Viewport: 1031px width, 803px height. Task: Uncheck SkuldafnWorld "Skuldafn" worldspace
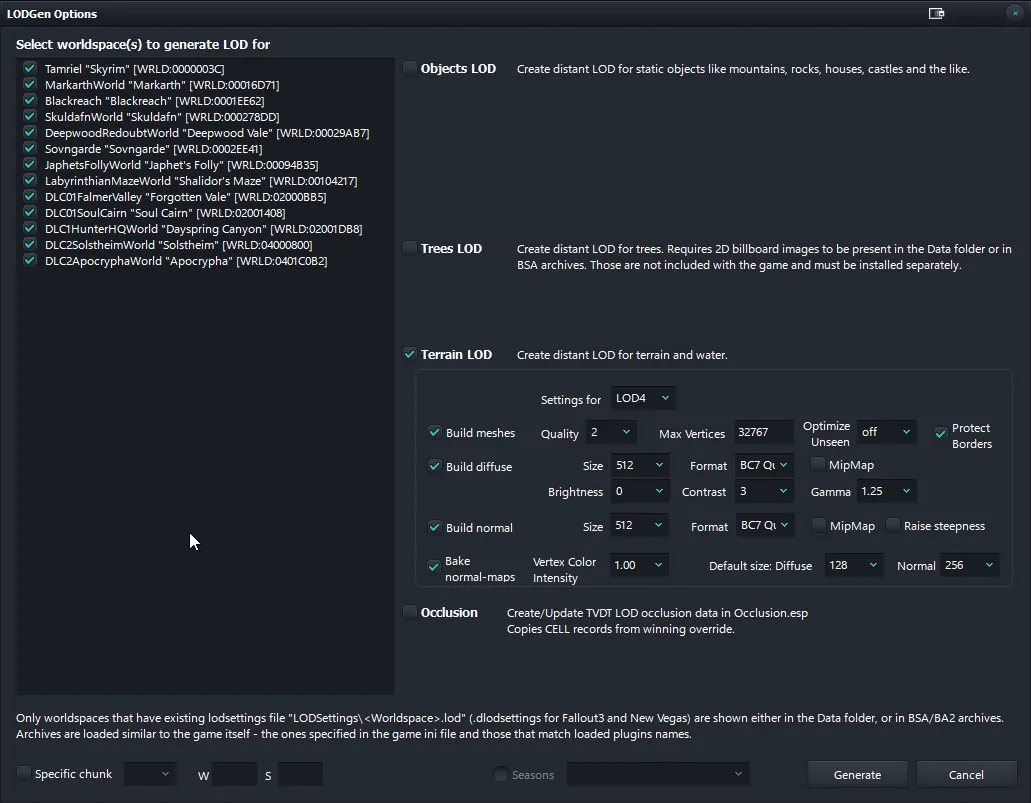coord(30,116)
